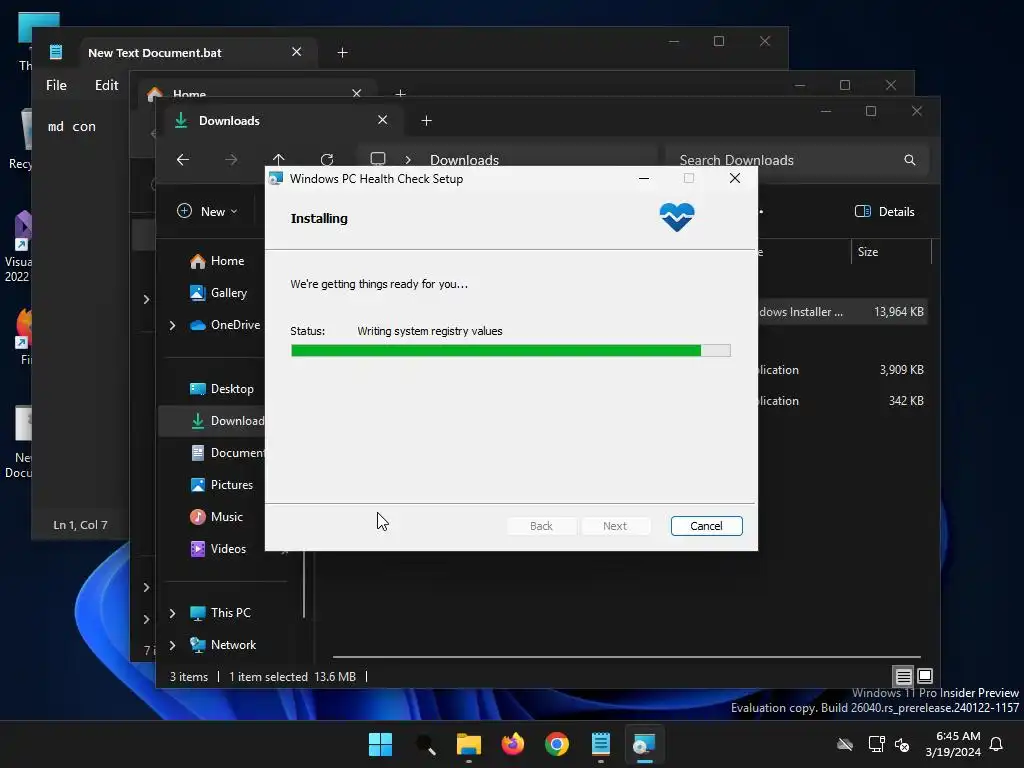
Task: Open the network status tray icon
Action: click(876, 744)
